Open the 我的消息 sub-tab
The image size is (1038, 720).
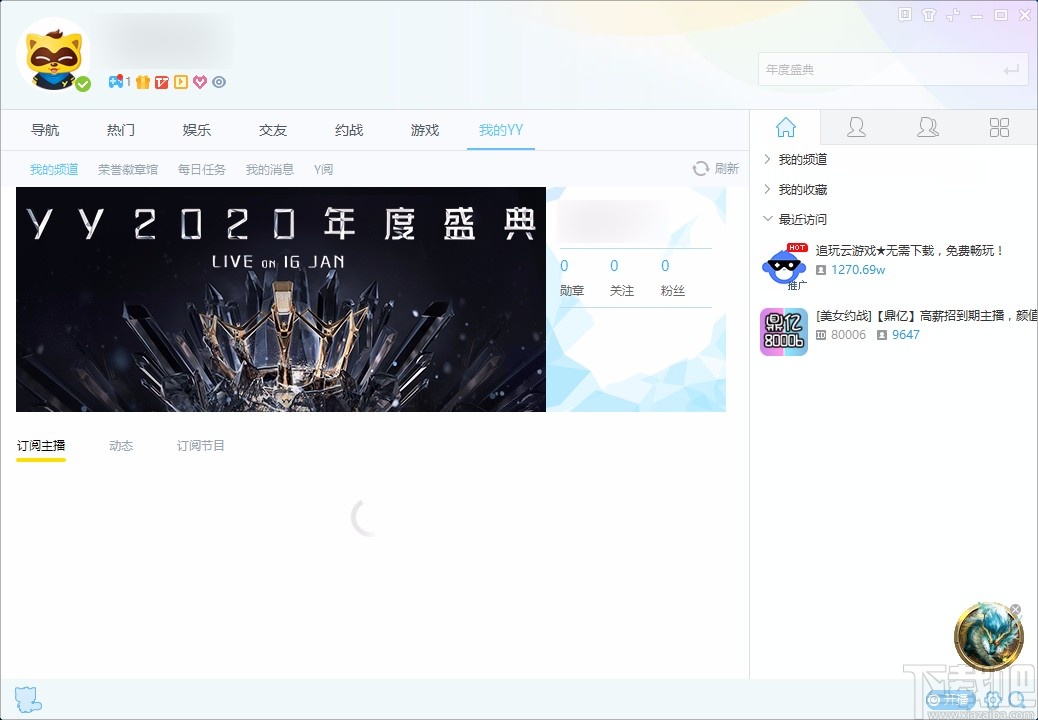(269, 169)
